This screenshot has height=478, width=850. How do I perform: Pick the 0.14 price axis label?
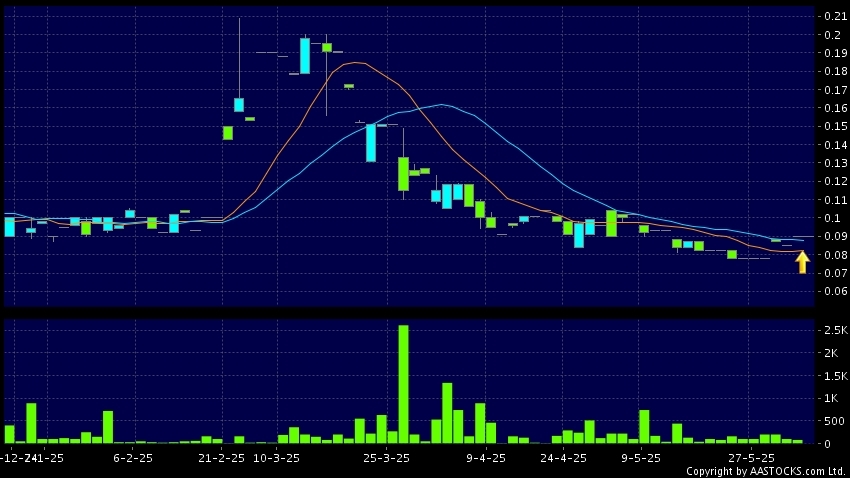coord(835,145)
